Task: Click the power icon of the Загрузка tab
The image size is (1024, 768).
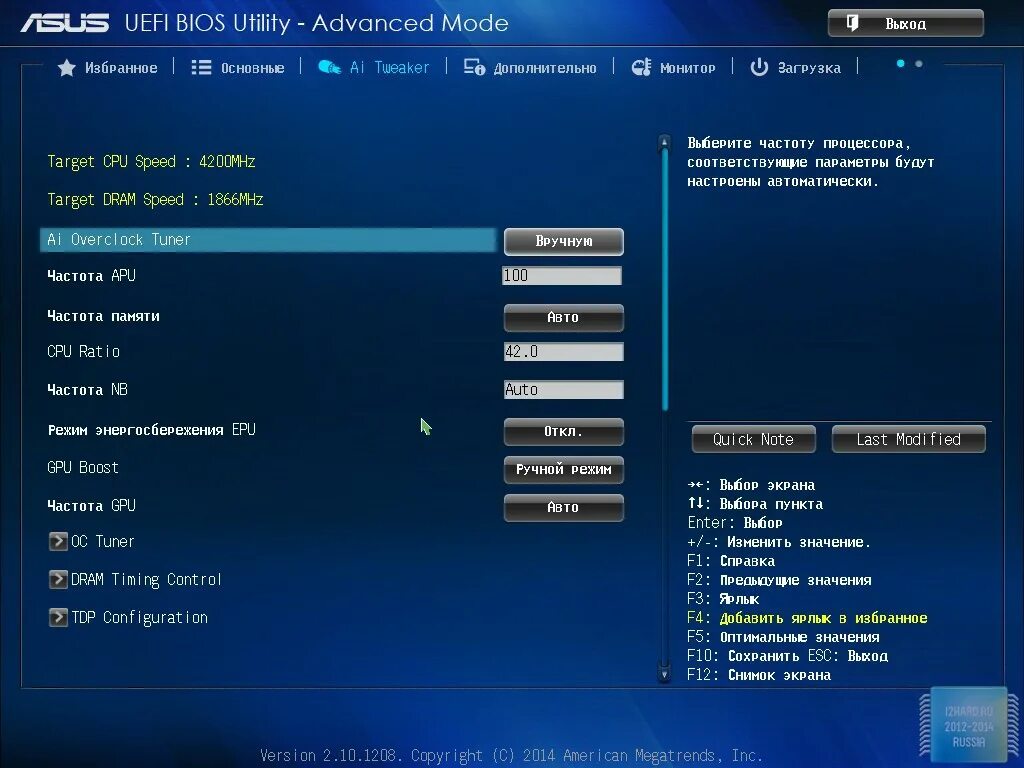Action: click(x=759, y=67)
